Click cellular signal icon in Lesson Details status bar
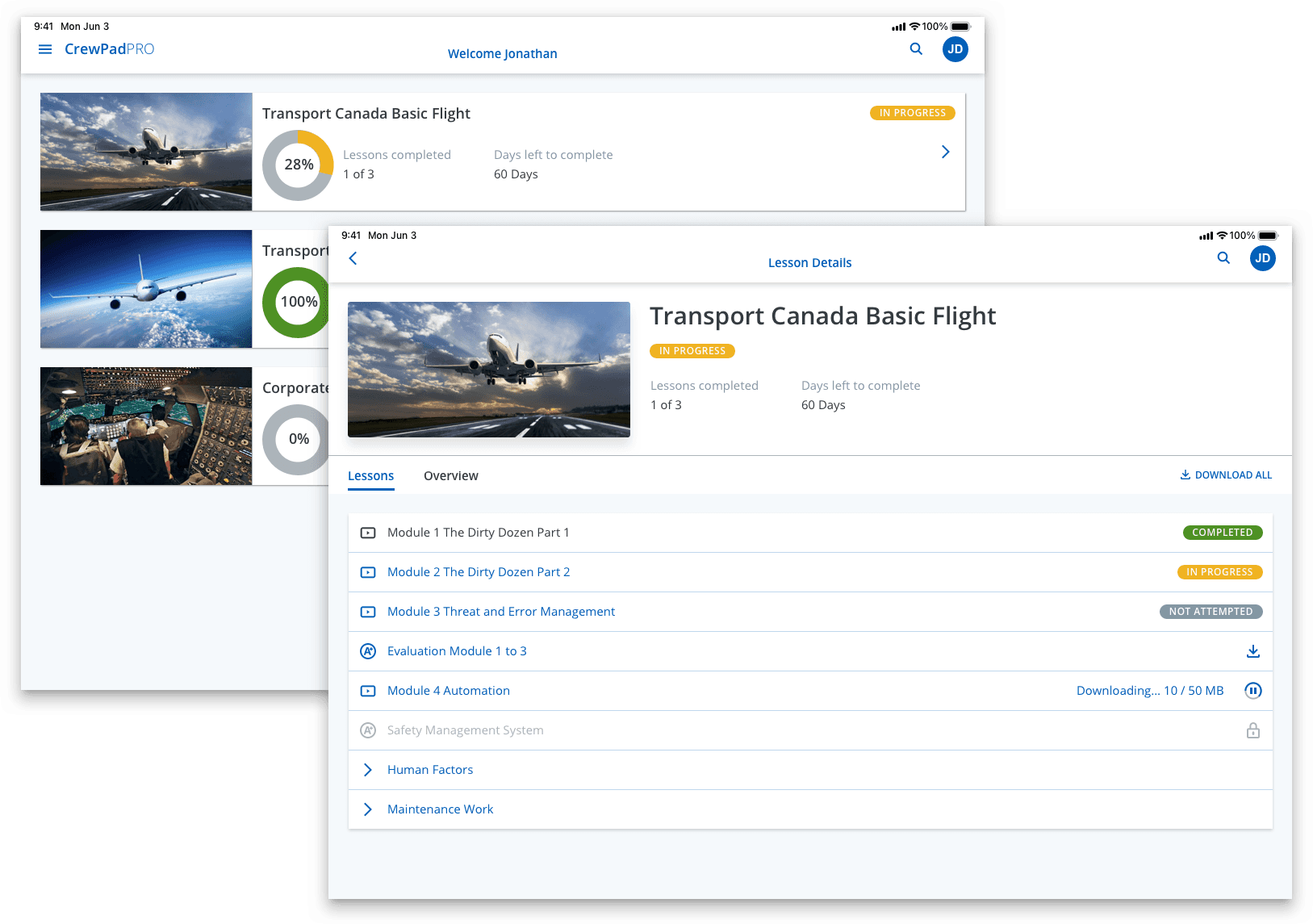 (x=1206, y=236)
